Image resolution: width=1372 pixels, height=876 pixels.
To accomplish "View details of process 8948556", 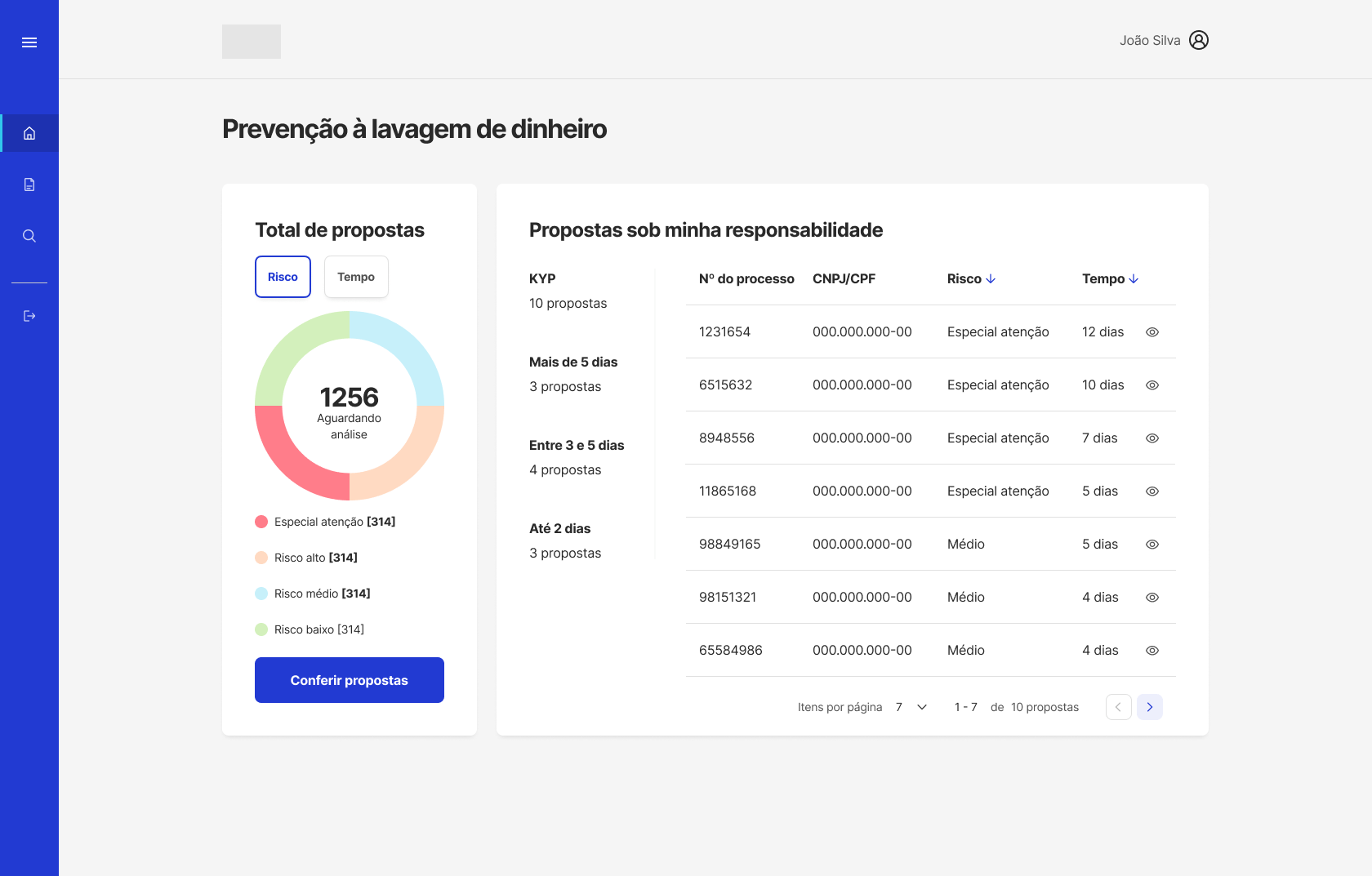I will click(x=1151, y=438).
